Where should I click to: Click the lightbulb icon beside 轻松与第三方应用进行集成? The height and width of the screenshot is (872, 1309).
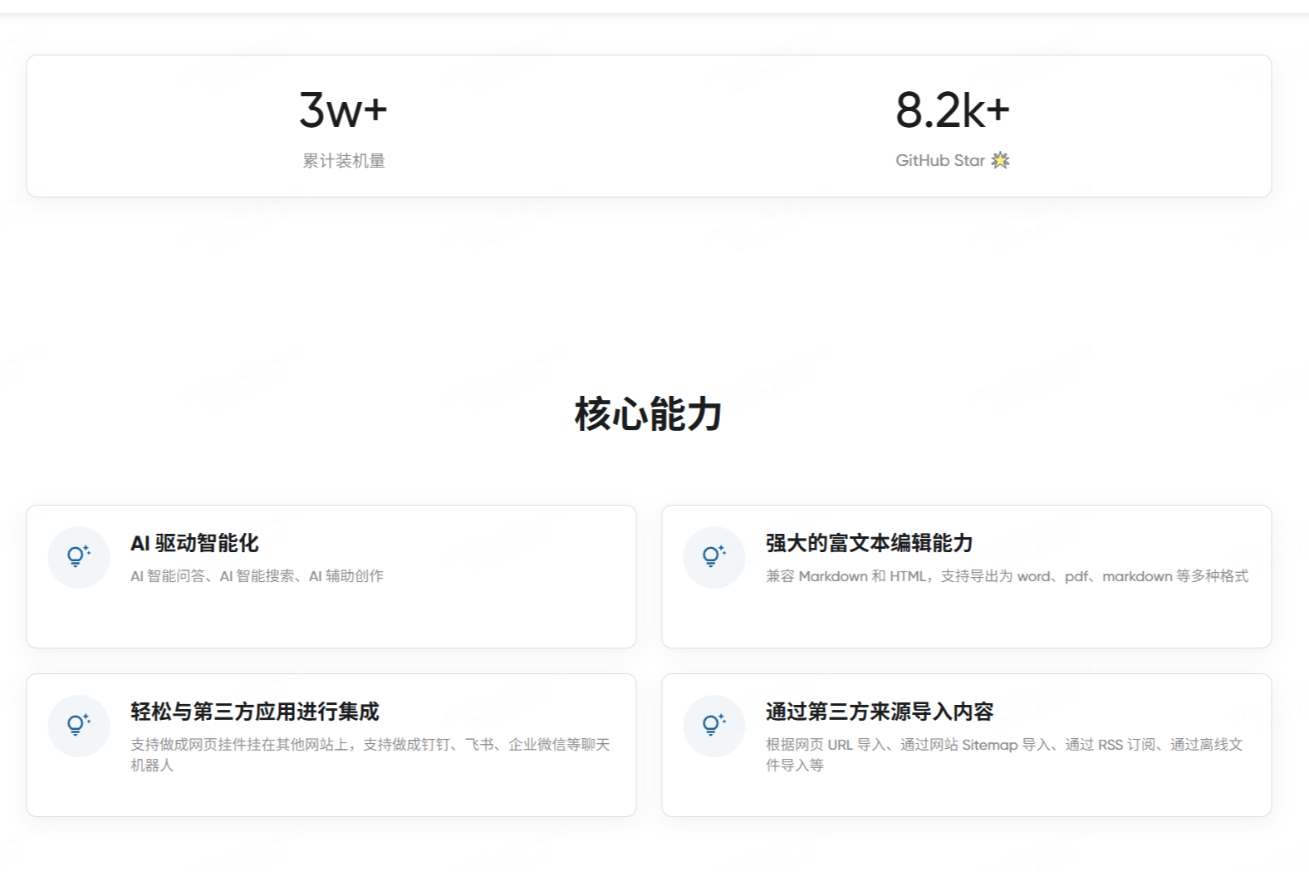[79, 725]
